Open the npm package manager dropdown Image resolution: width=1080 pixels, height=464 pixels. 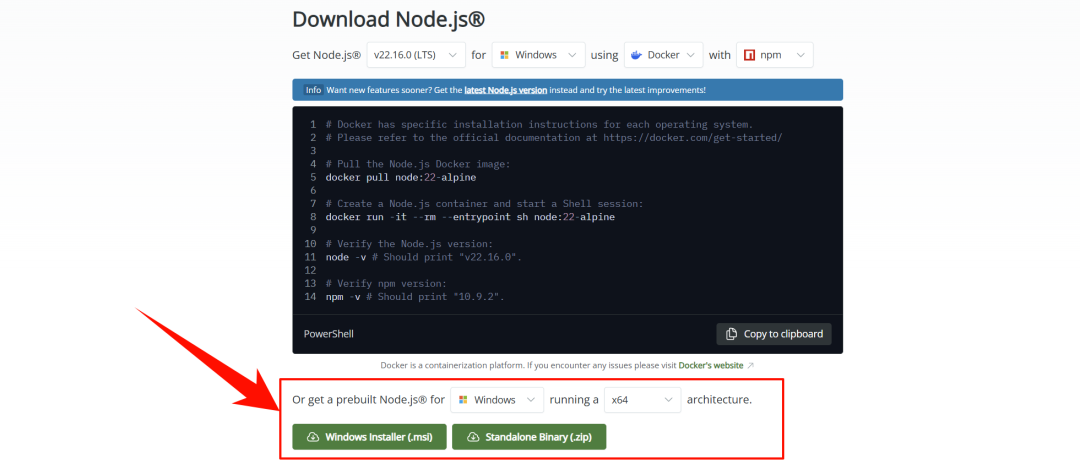[774, 55]
